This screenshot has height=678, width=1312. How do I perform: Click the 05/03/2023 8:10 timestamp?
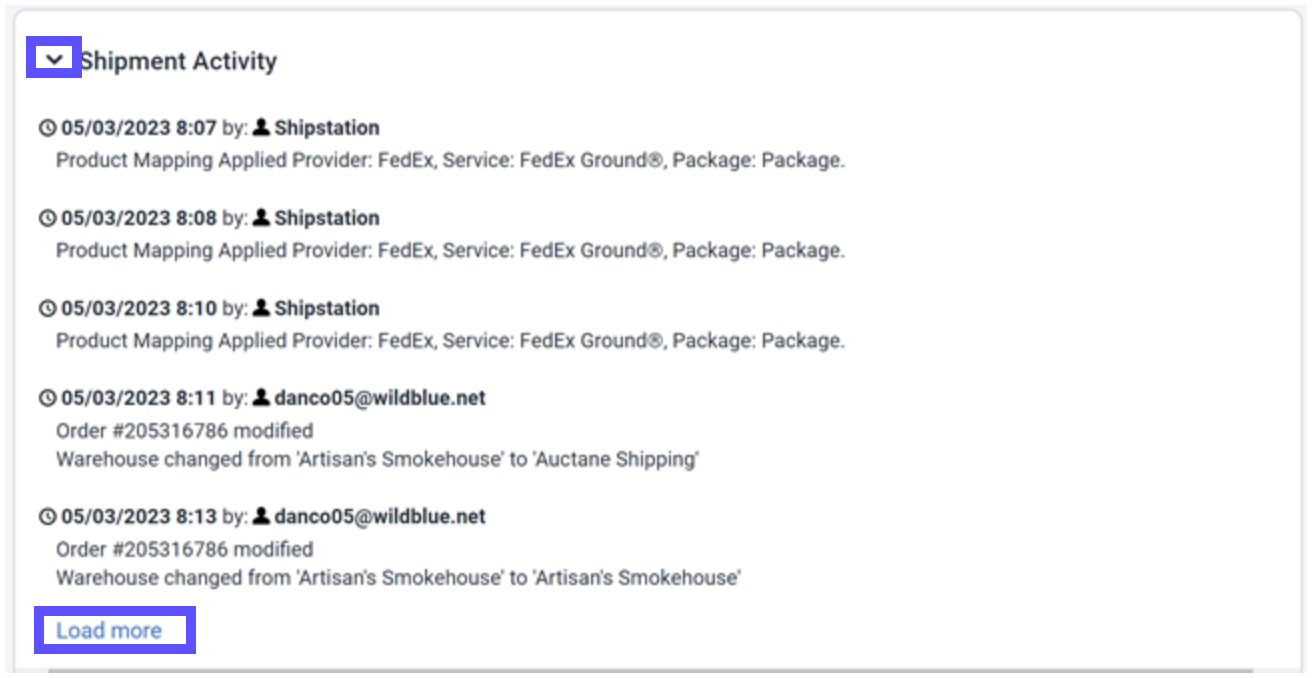(x=138, y=308)
